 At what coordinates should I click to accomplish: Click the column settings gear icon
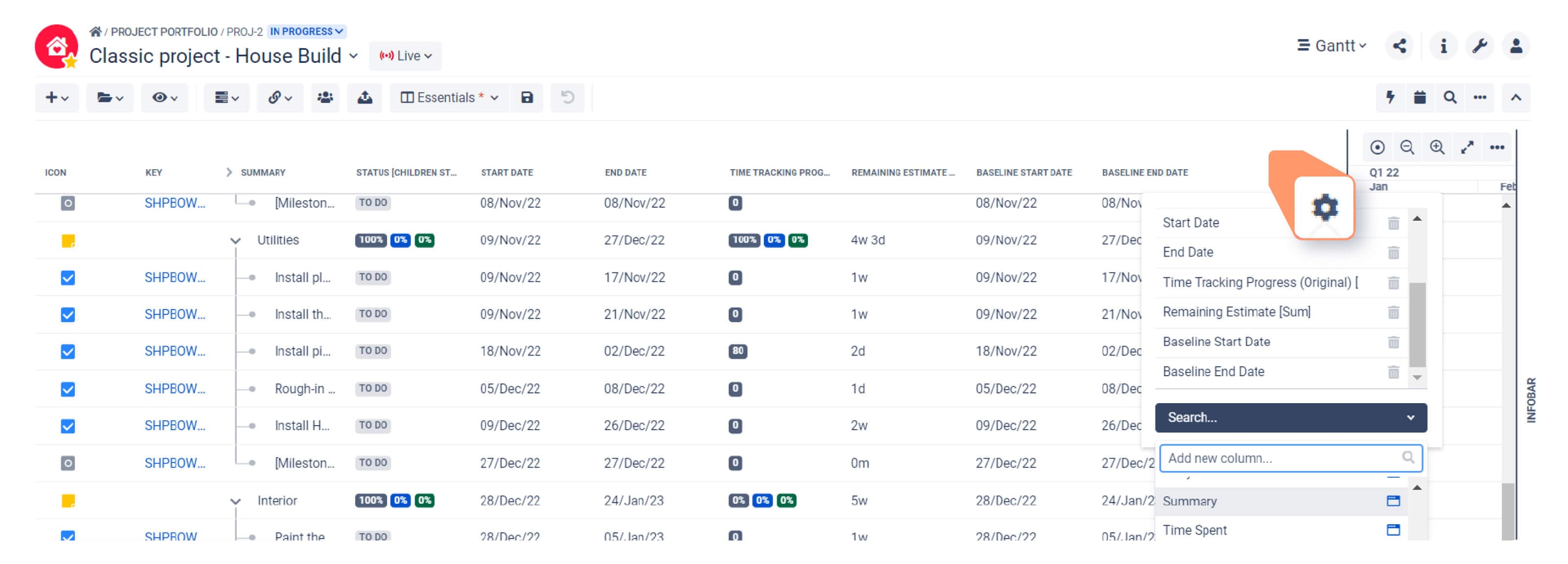point(1325,207)
